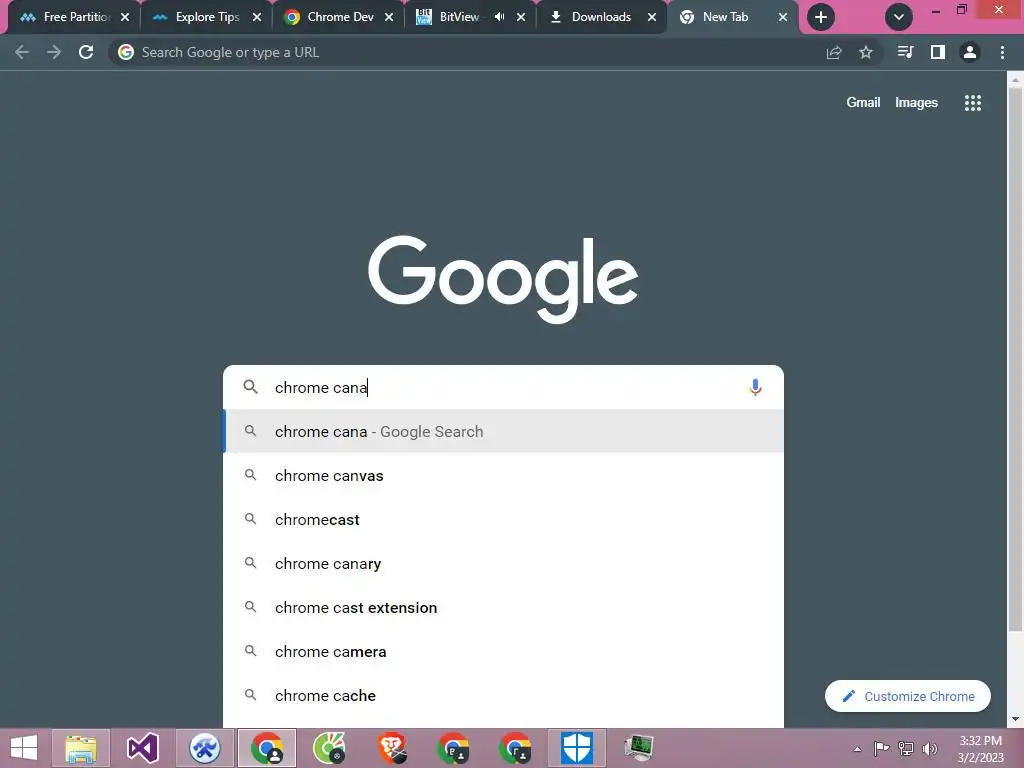The height and width of the screenshot is (768, 1024).
Task: Click the page vertical scrollbar
Action: [1015, 359]
